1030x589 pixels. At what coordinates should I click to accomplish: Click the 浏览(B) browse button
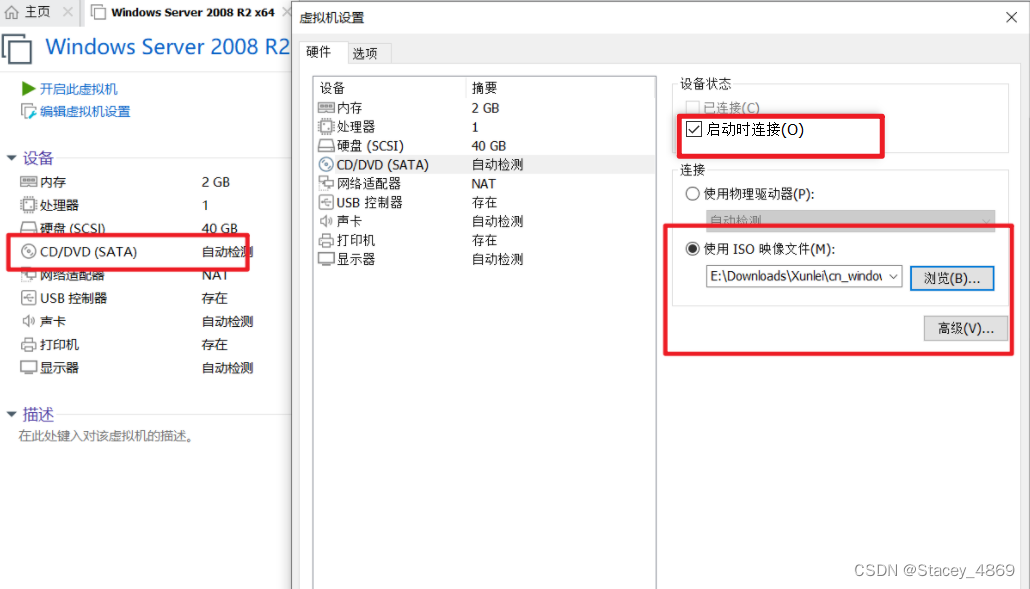[951, 278]
